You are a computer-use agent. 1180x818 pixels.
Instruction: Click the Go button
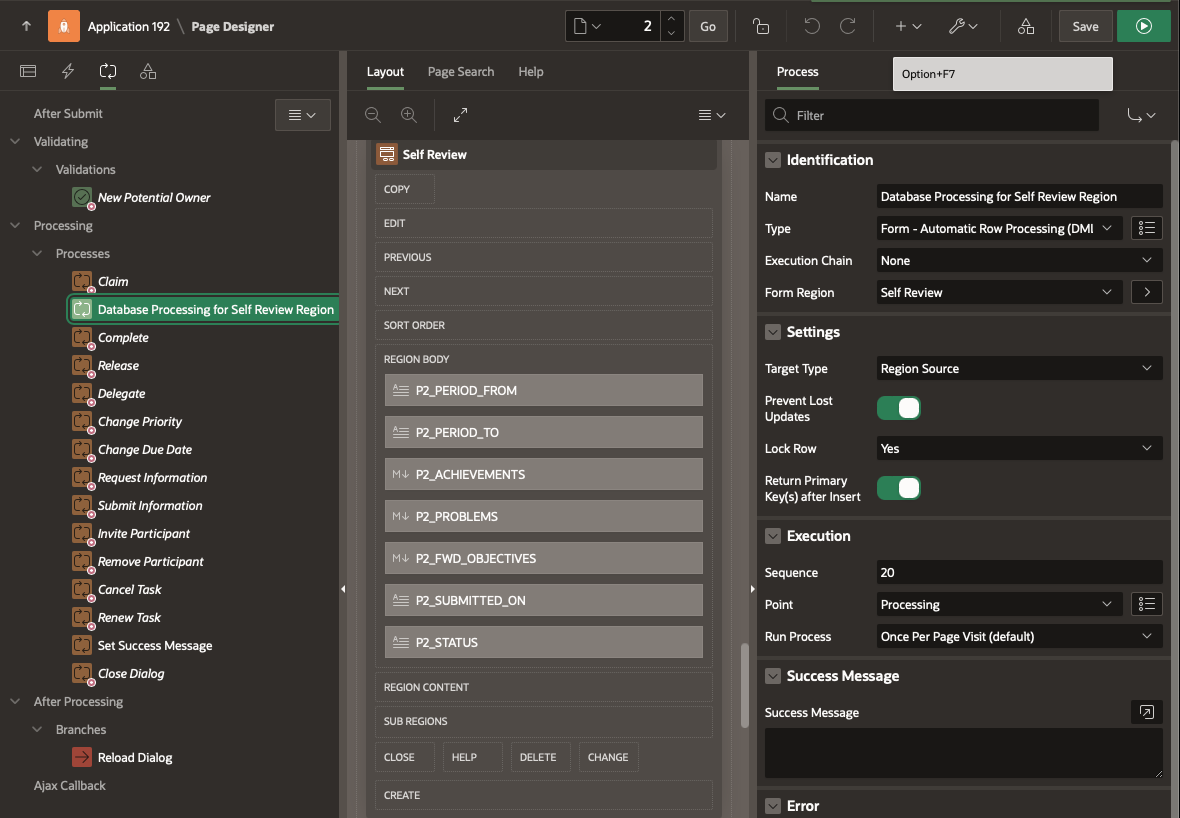click(707, 27)
